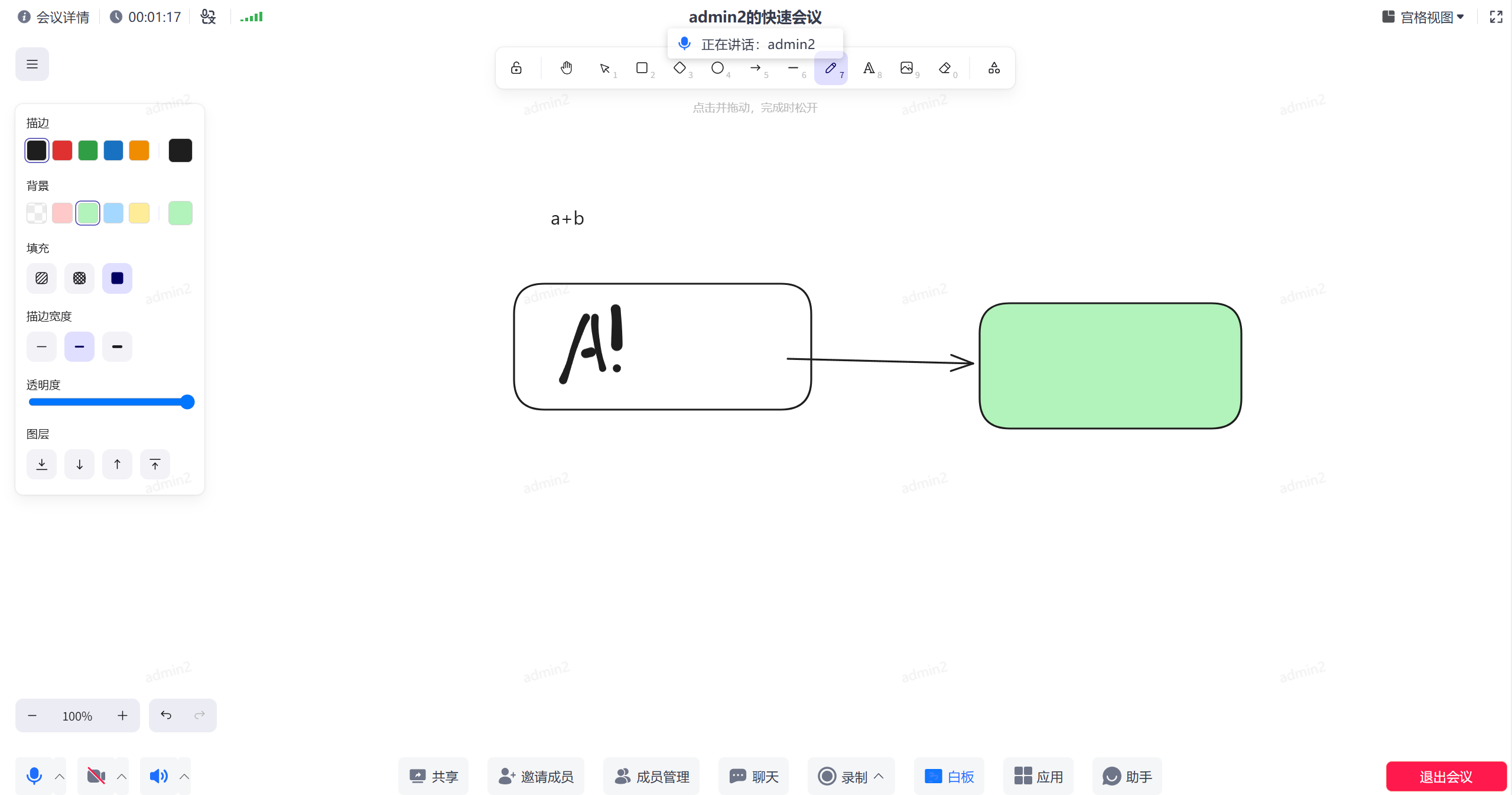The width and height of the screenshot is (1512, 795).
Task: Select the eraser tool
Action: [x=944, y=68]
